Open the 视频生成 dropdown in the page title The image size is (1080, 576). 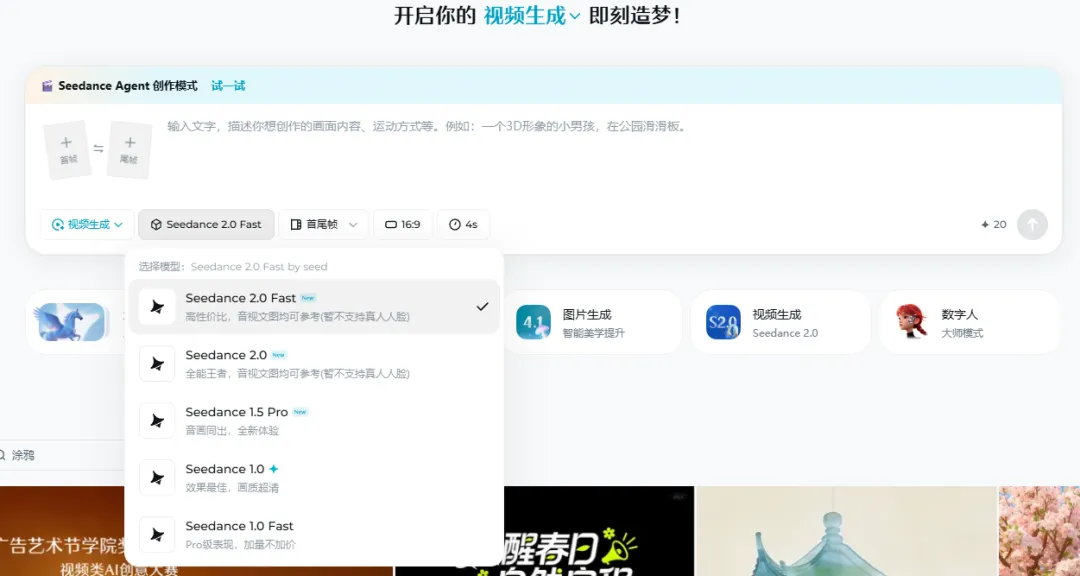coord(531,16)
